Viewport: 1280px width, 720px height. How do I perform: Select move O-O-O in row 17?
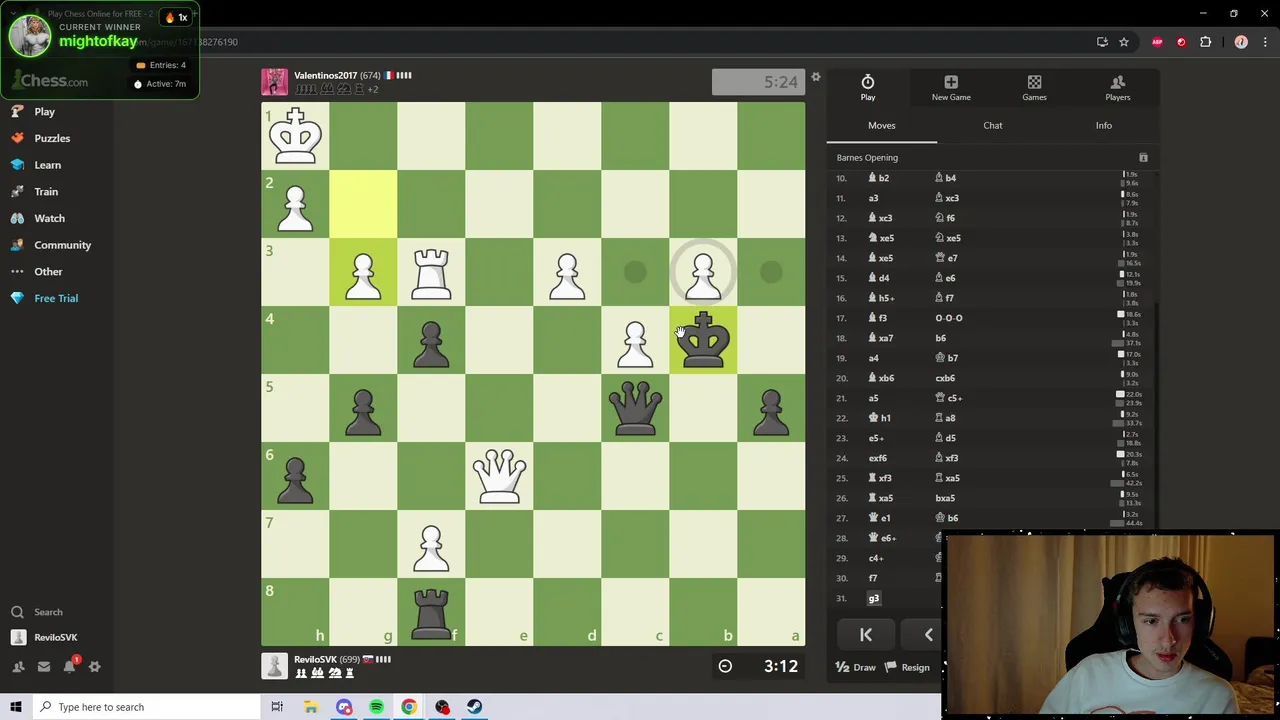pyautogui.click(x=949, y=318)
